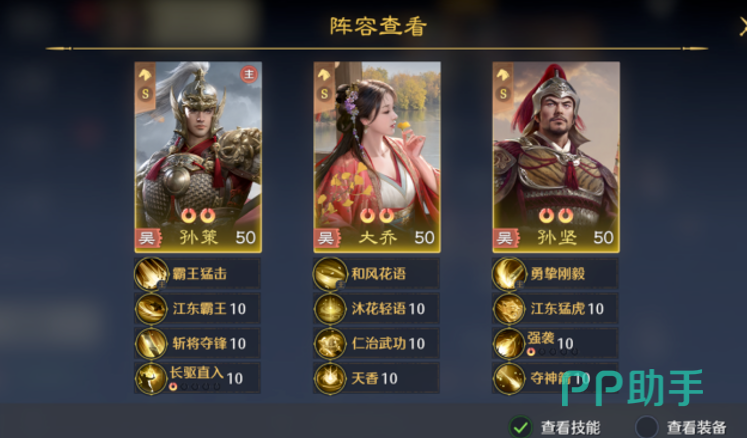Image resolution: width=747 pixels, height=438 pixels.
Task: Select the 江东猛虎 skill icon
Action: point(509,309)
